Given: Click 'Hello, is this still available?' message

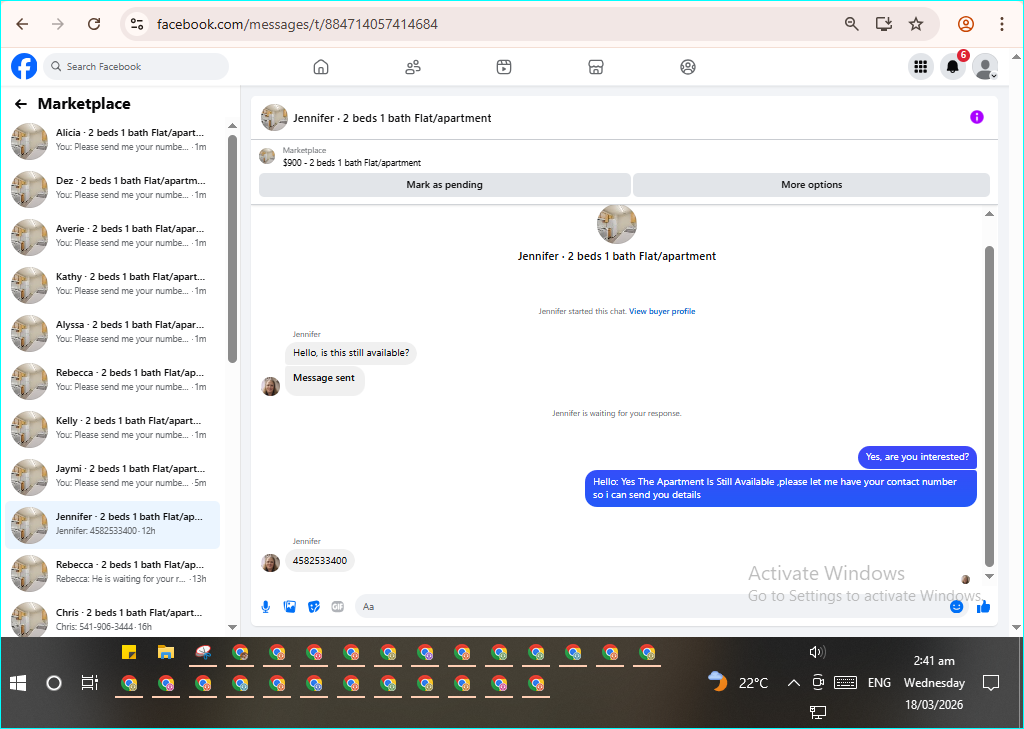Looking at the screenshot, I should pyautogui.click(x=351, y=353).
